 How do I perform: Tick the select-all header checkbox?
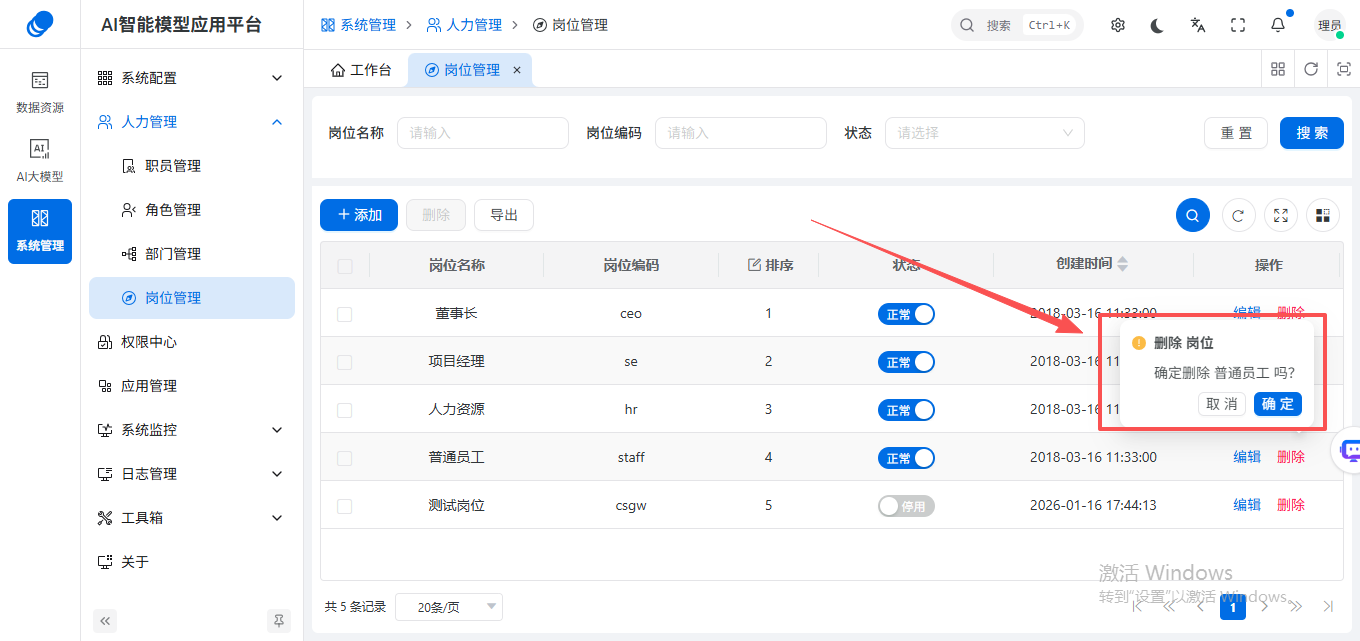click(x=345, y=266)
